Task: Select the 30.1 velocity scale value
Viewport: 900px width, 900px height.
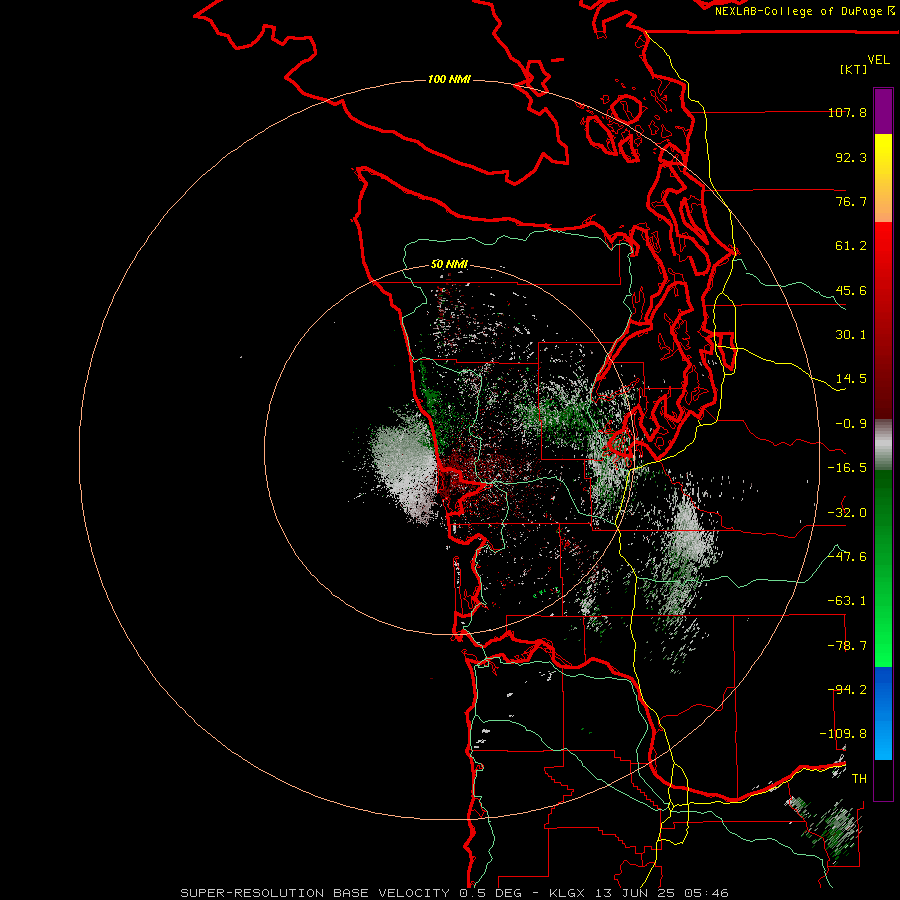Action: [851, 335]
